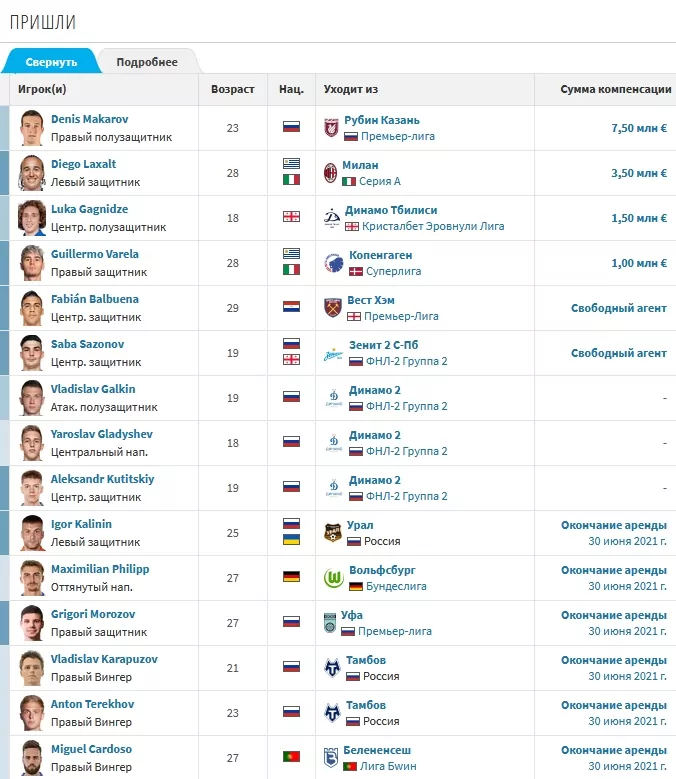This screenshot has width=676, height=779.
Task: Click the AC Milan club crest icon
Action: (331, 173)
